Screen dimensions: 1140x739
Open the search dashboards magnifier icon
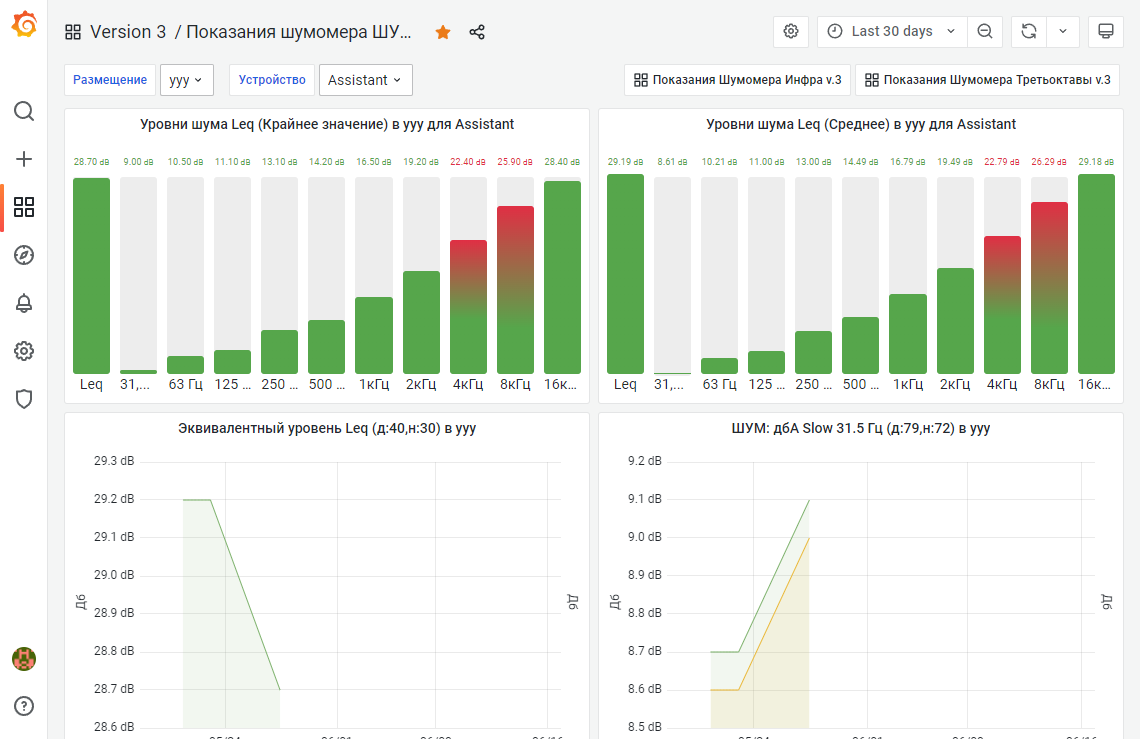(x=24, y=111)
